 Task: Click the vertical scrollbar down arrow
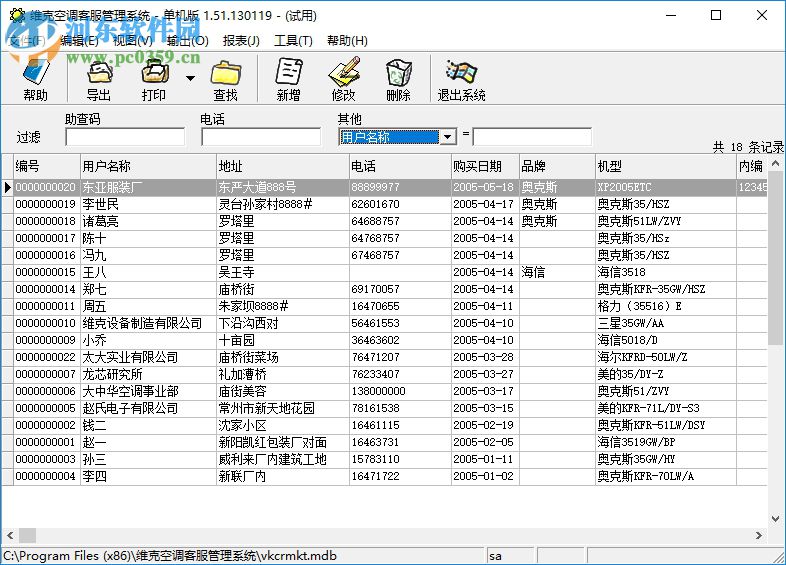coord(775,519)
